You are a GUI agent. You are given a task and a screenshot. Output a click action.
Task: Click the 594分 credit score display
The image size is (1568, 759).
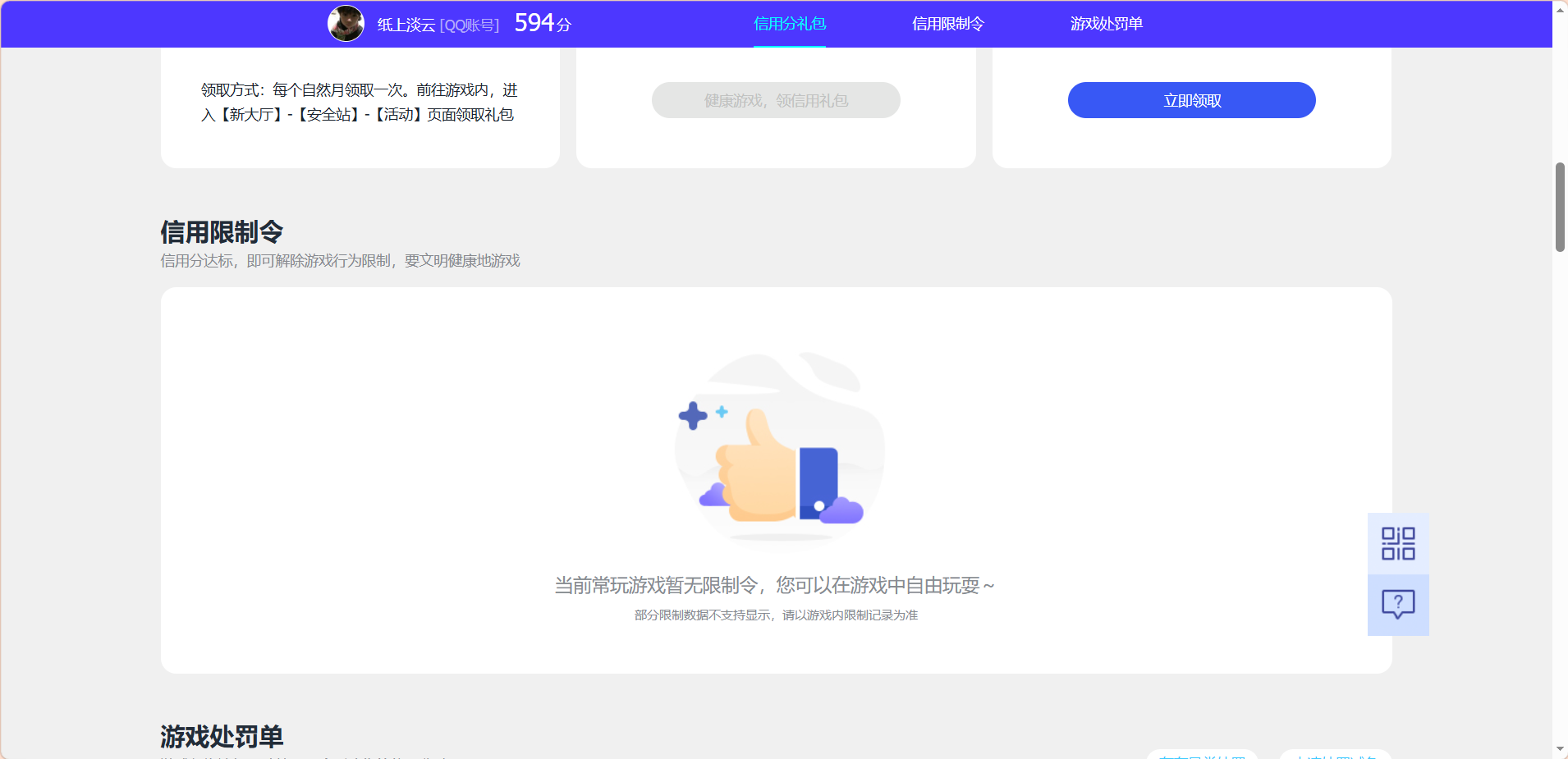[541, 22]
